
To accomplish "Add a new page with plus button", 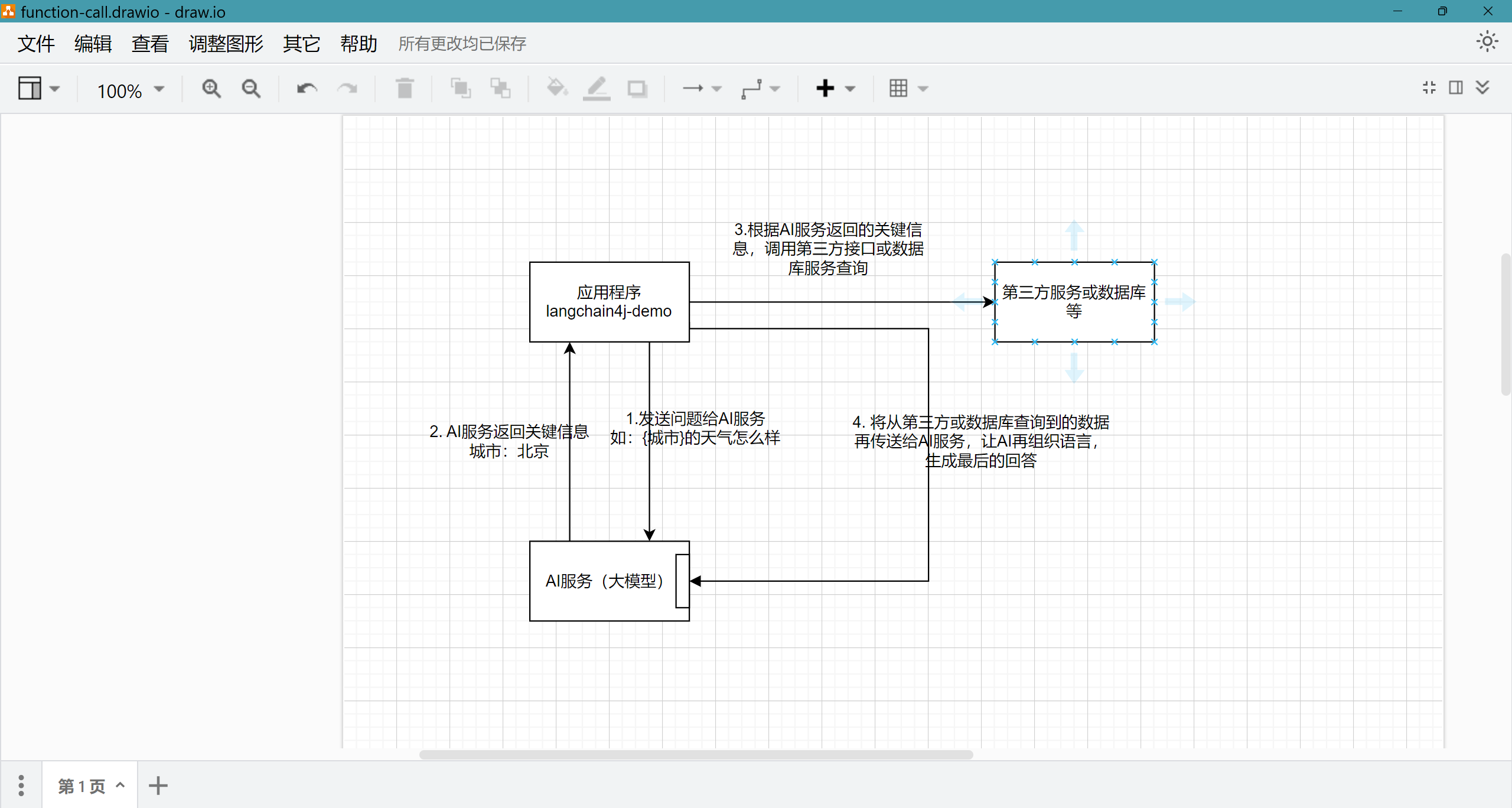I will pos(158,786).
